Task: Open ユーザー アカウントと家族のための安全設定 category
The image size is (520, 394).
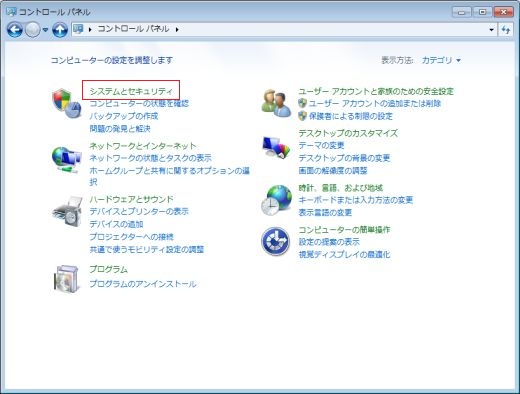Action: click(x=376, y=91)
